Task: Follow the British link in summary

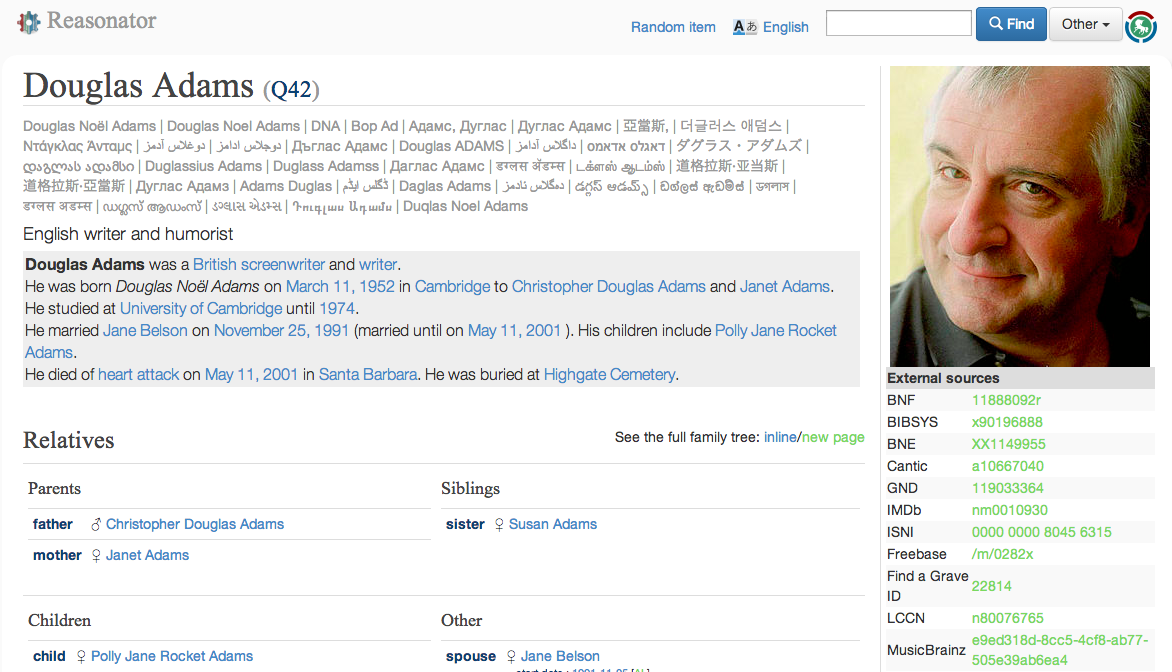Action: click(x=214, y=265)
